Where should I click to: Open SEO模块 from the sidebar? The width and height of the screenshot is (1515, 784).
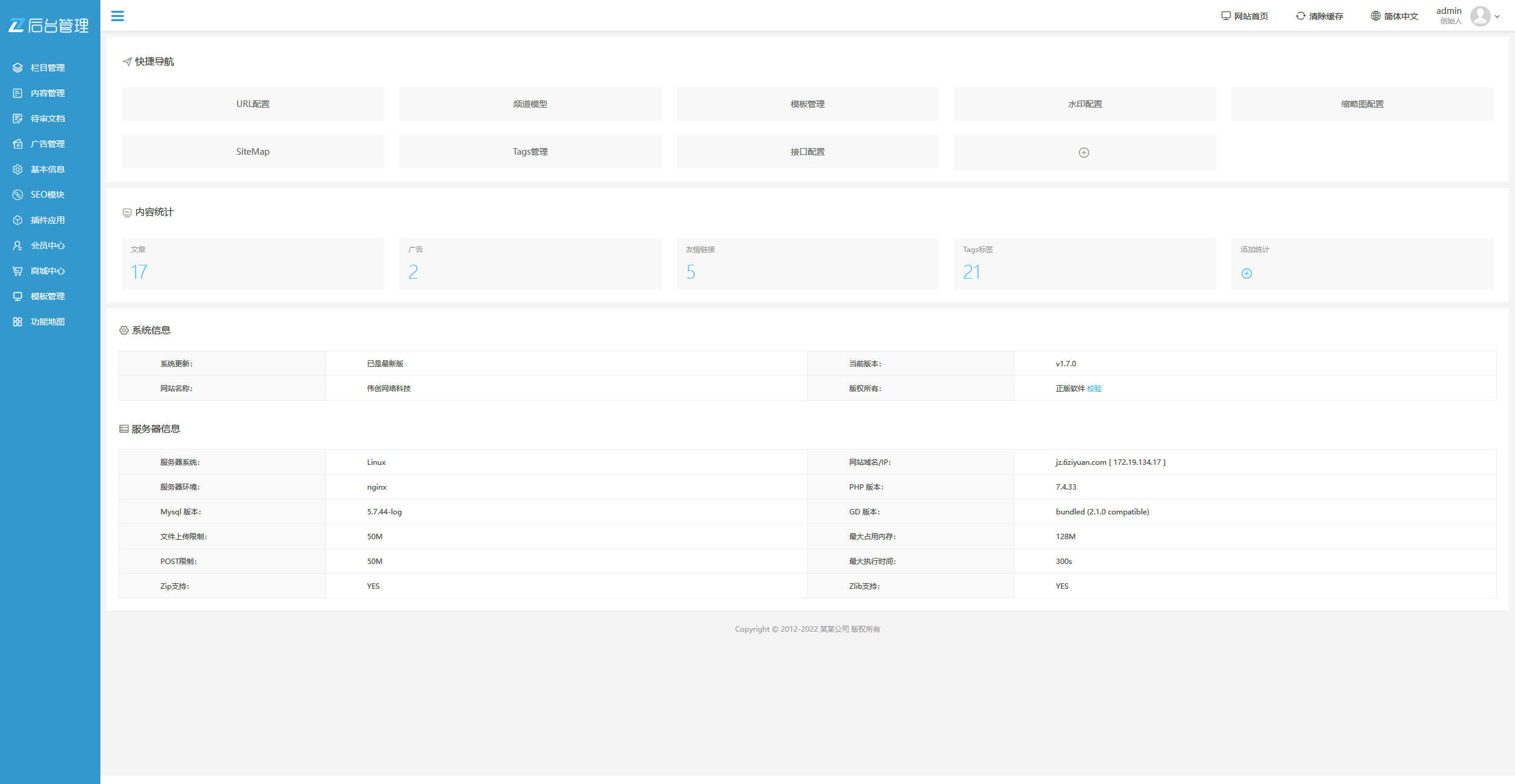pos(47,195)
